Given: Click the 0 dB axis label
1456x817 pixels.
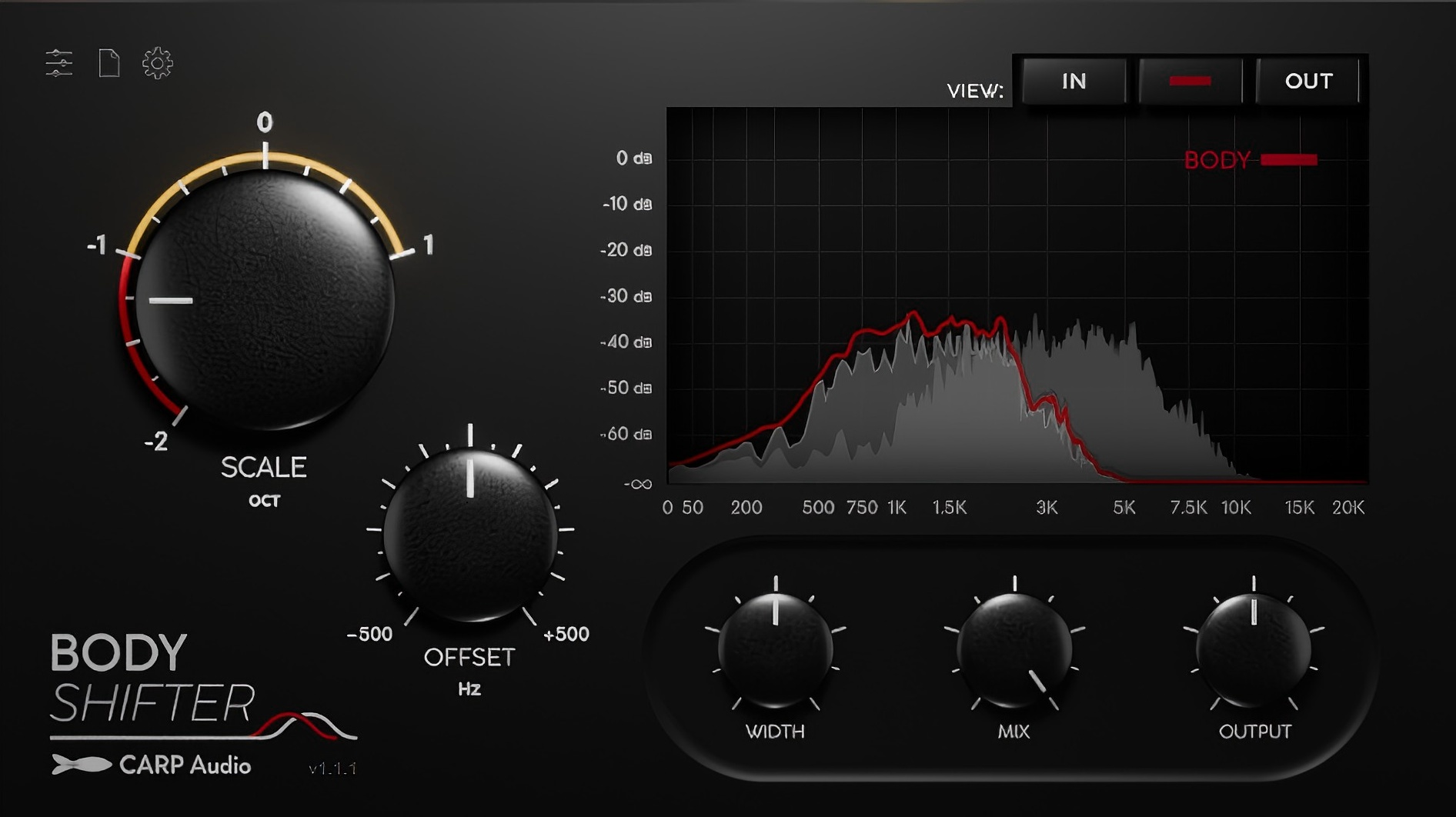Looking at the screenshot, I should [633, 158].
